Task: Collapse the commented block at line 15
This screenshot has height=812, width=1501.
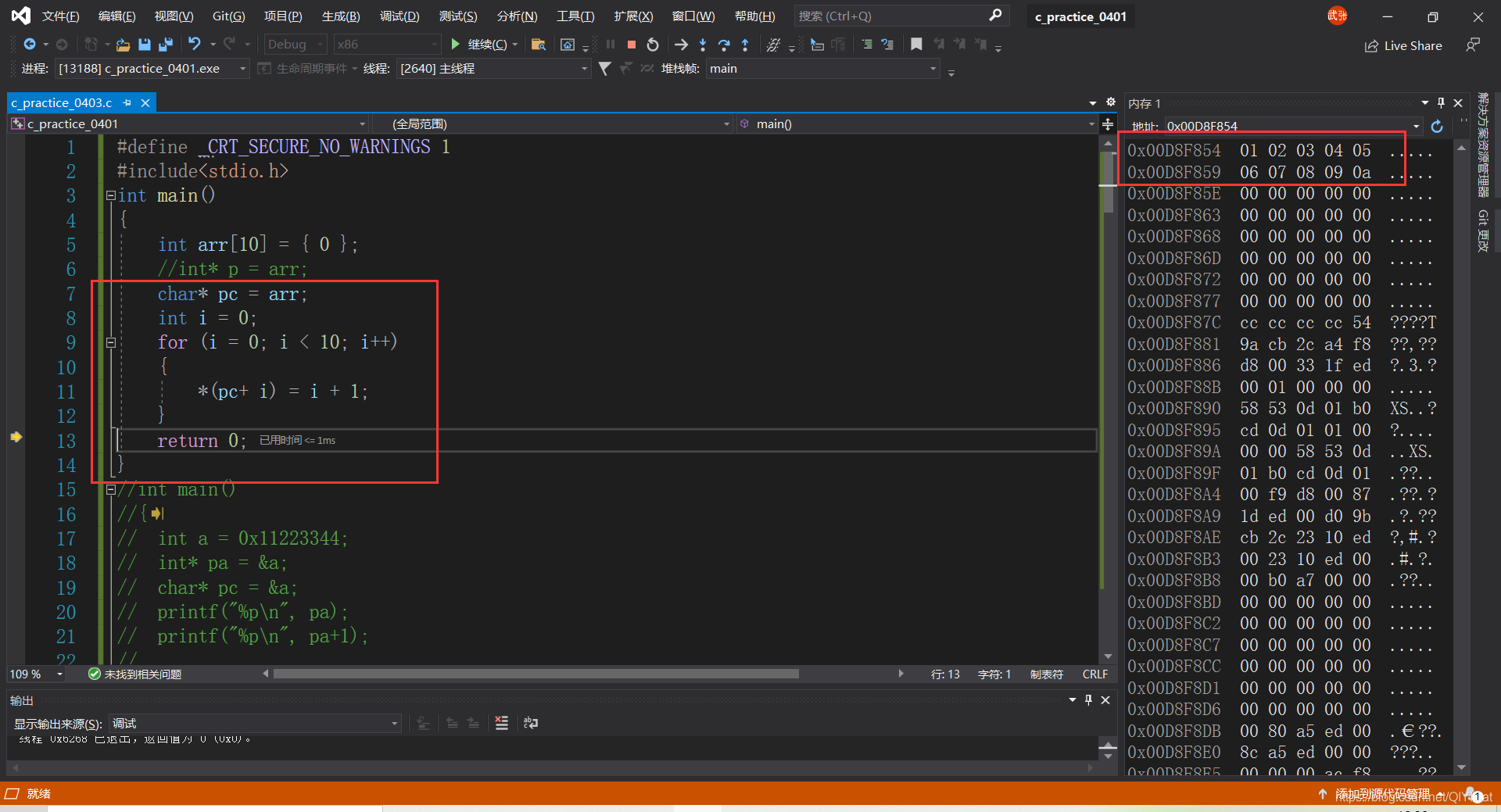Action: coord(111,490)
